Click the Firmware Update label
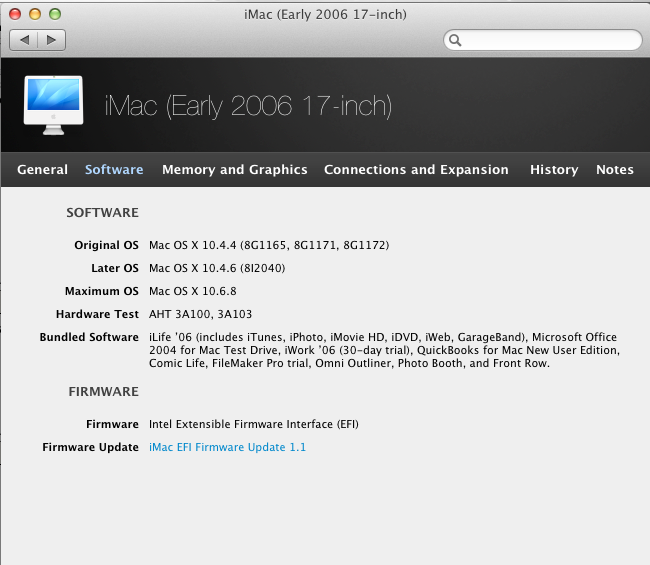650x565 pixels. [x=90, y=447]
